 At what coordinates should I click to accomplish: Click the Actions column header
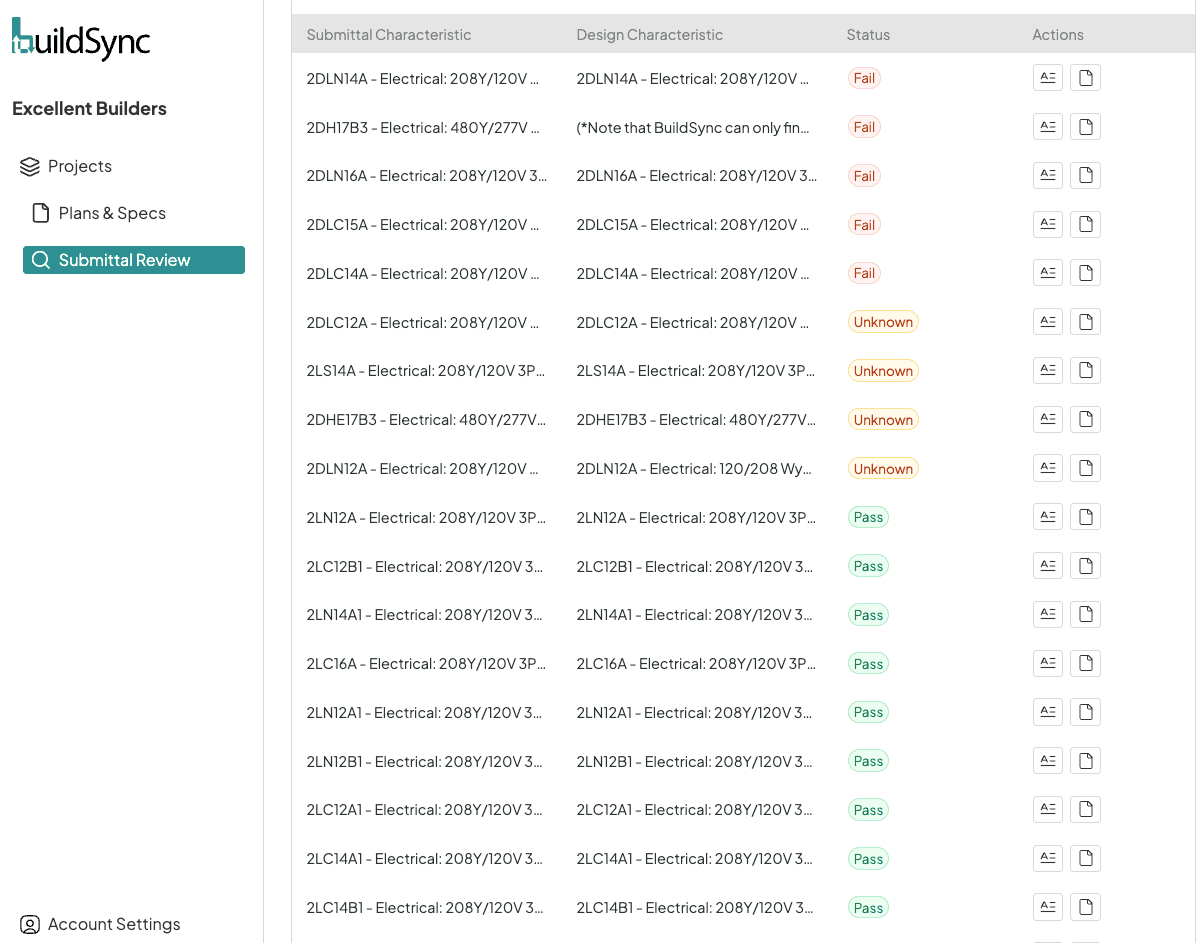pos(1057,34)
